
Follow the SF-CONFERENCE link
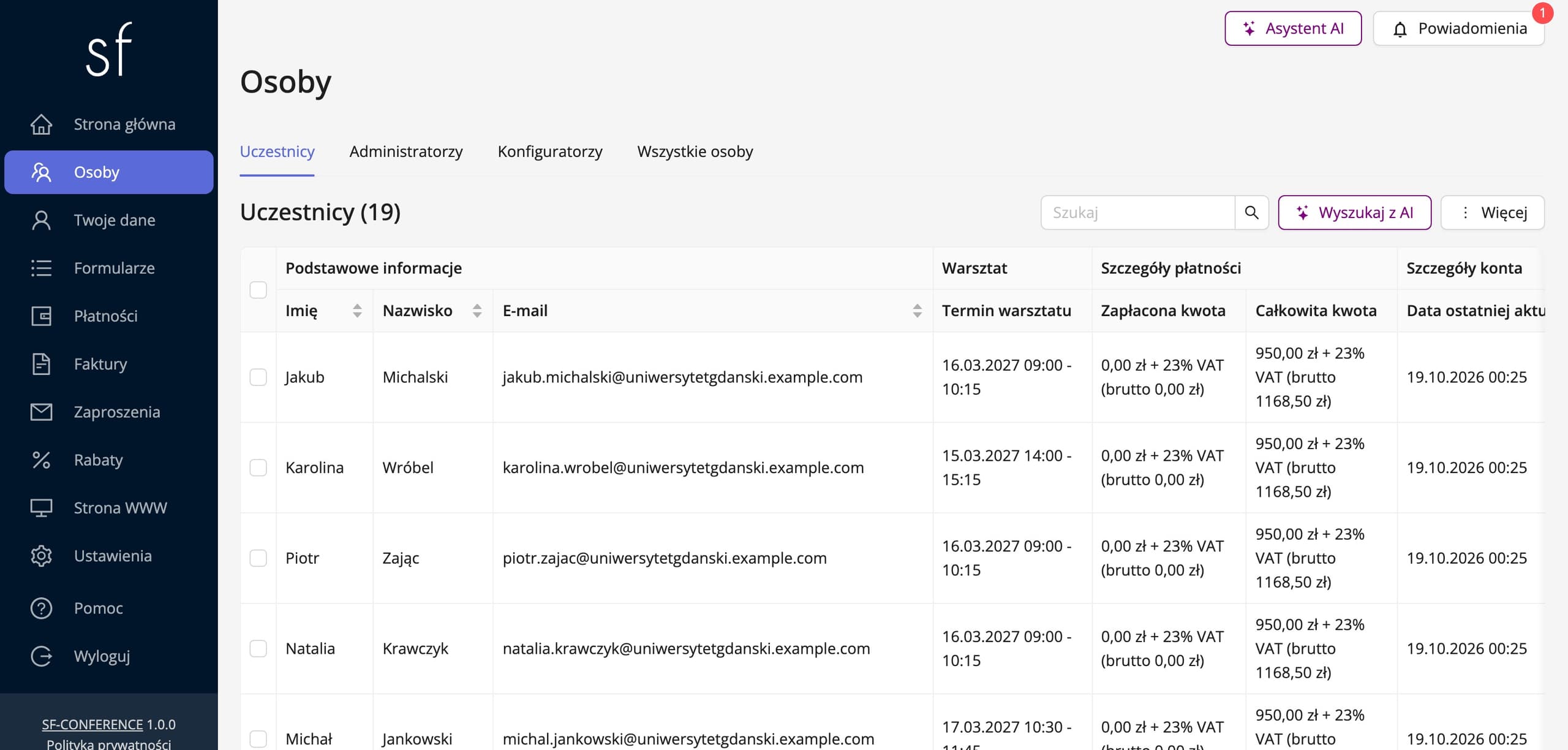(92, 724)
